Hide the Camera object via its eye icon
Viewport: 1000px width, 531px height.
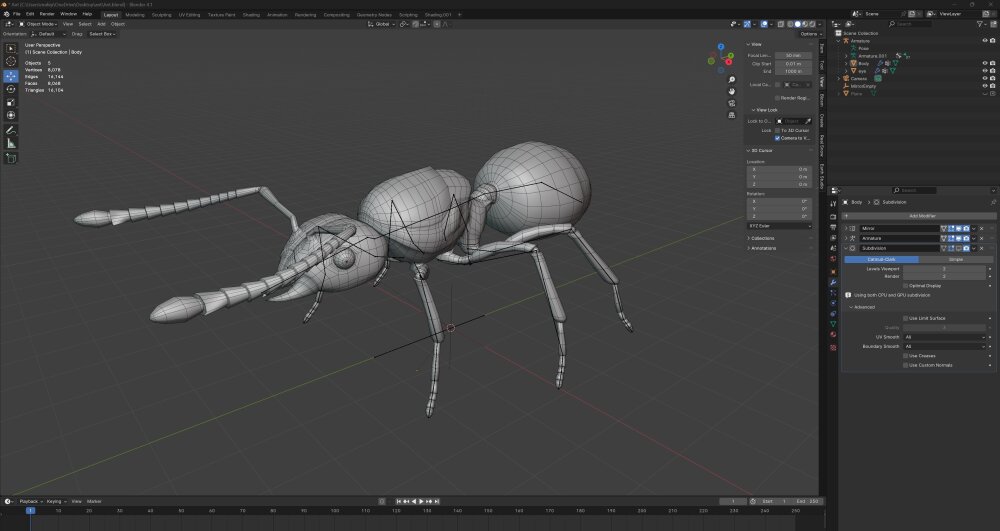[985, 78]
